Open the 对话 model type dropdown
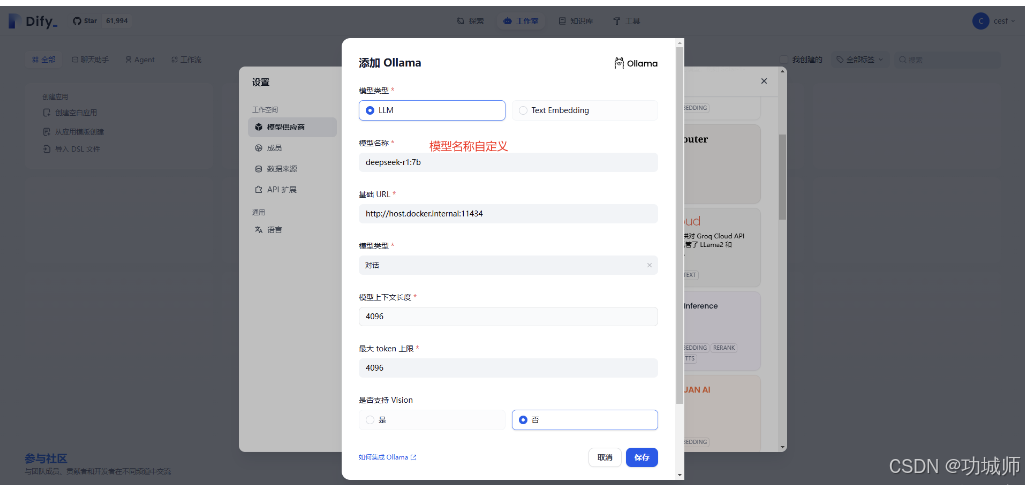Image resolution: width=1025 pixels, height=485 pixels. [x=508, y=265]
